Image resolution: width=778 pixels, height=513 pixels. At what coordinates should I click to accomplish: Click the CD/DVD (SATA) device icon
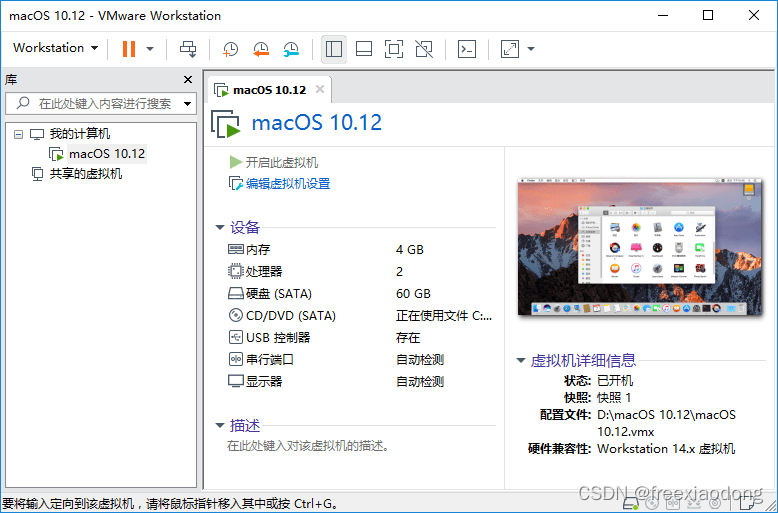(235, 315)
